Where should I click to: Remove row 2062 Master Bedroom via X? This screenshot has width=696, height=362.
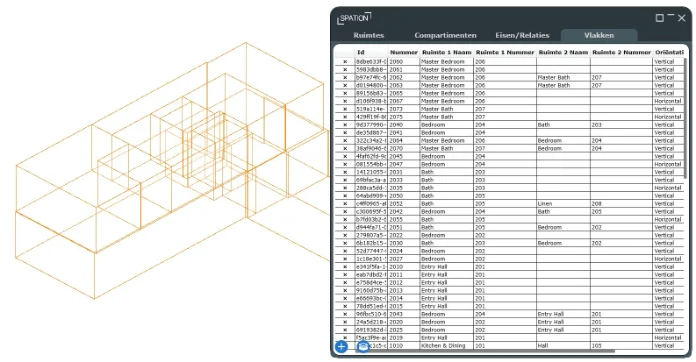pos(345,78)
